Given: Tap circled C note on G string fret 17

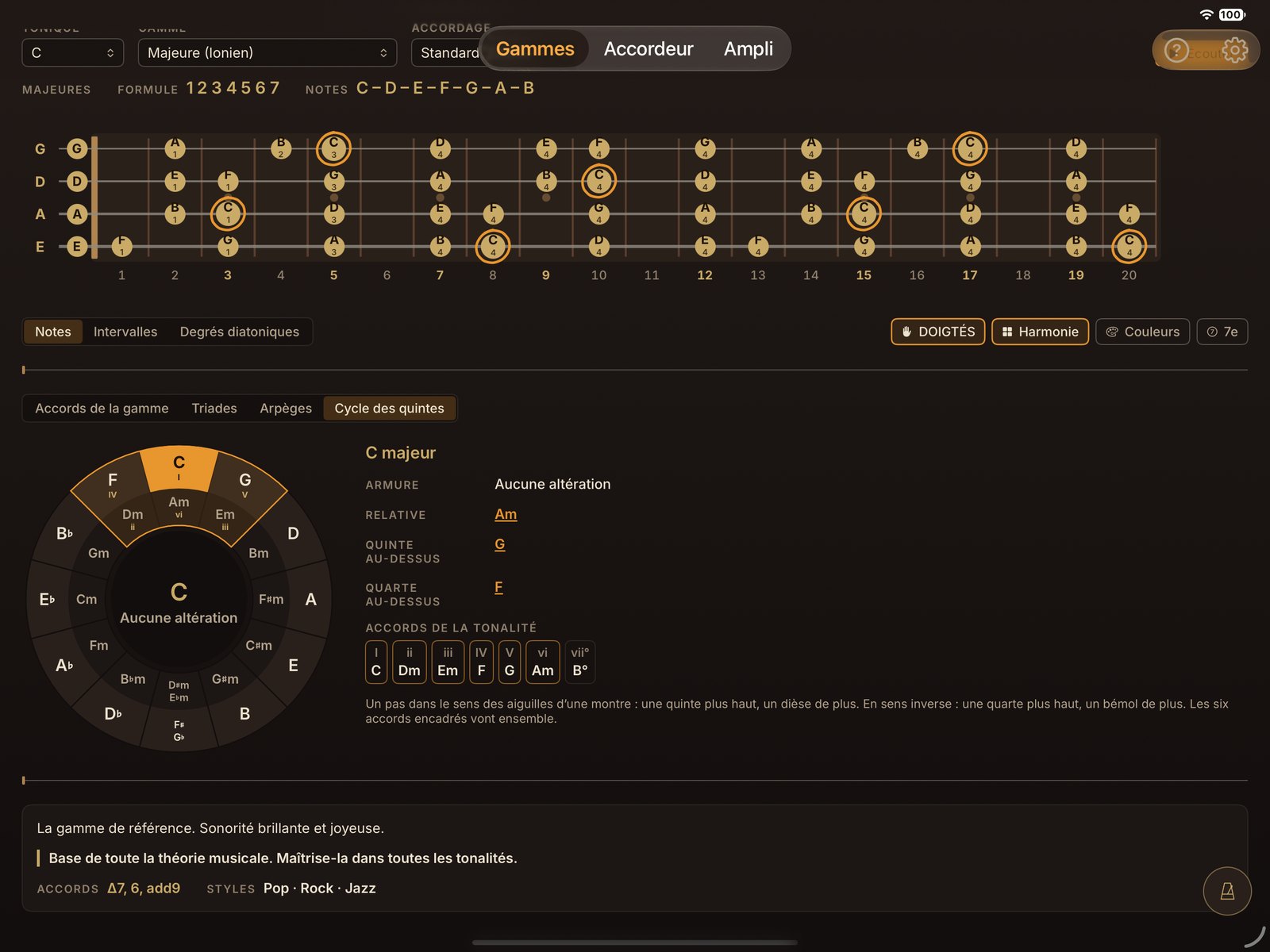Looking at the screenshot, I should 970,148.
